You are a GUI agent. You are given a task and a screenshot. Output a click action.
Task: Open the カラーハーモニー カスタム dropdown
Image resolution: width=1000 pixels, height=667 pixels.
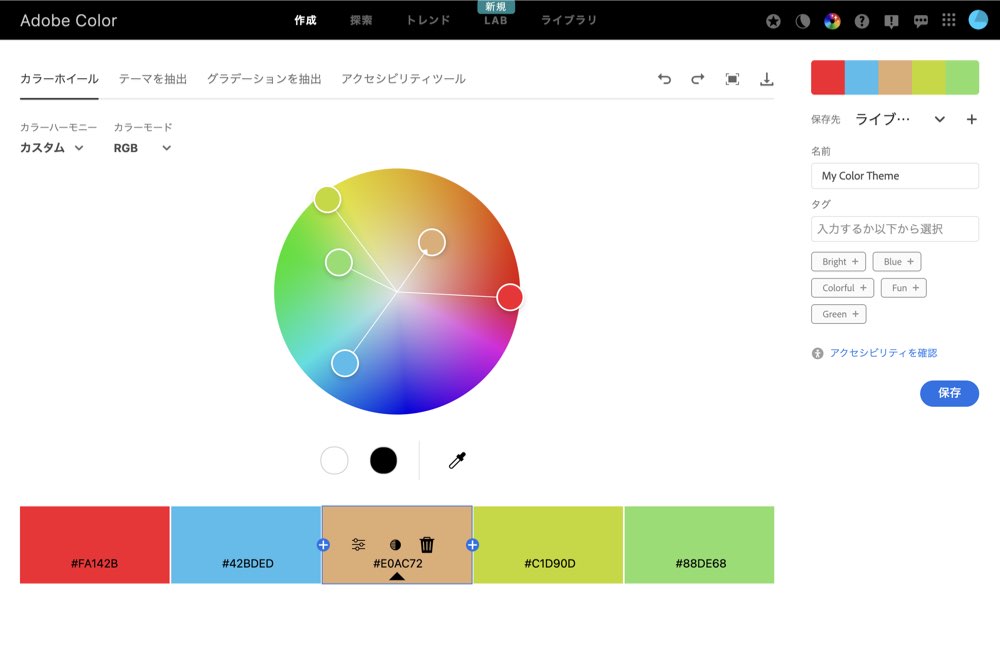coord(52,148)
